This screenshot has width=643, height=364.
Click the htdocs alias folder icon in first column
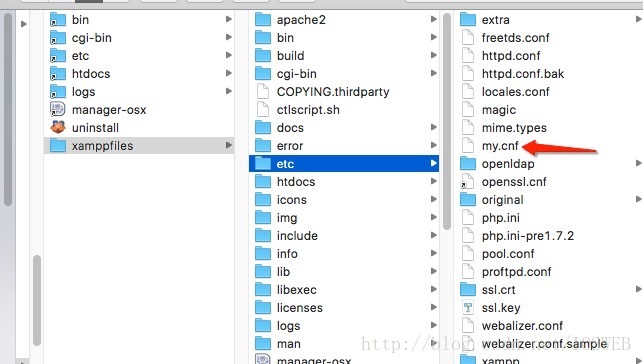click(58, 74)
